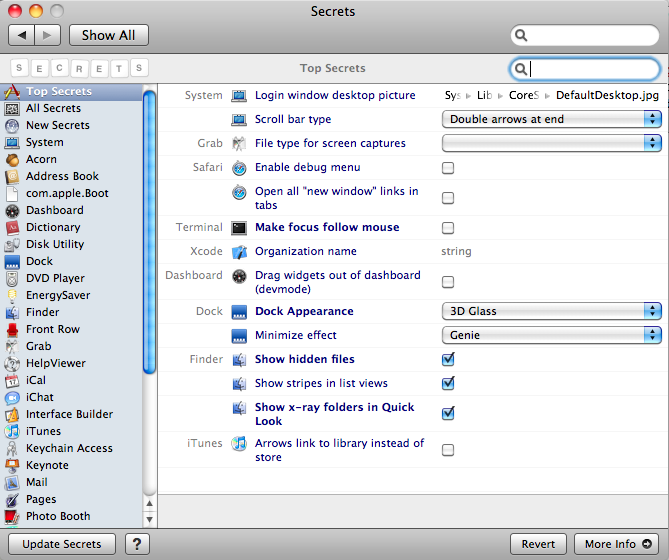Click the Dashboard gauge icon in sidebar
669x560 pixels.
[12, 211]
